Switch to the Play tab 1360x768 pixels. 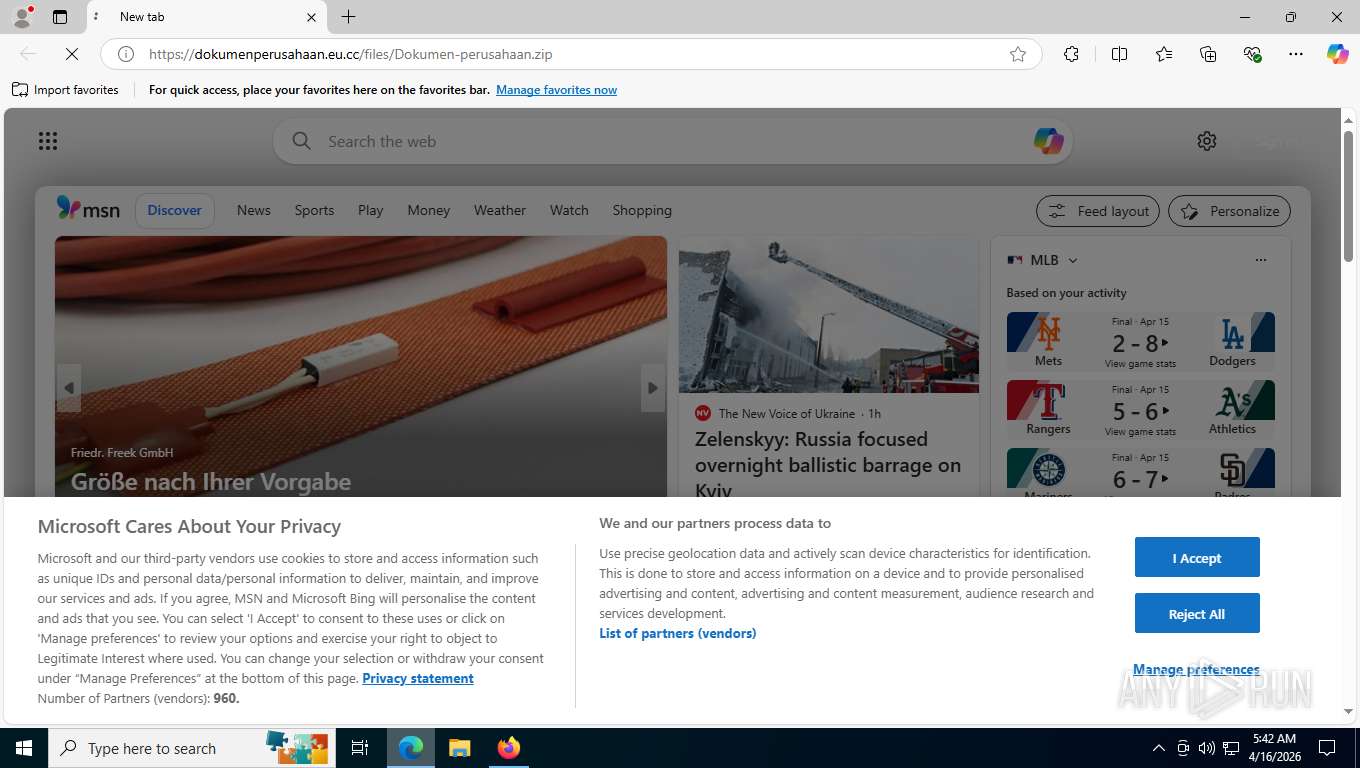371,210
